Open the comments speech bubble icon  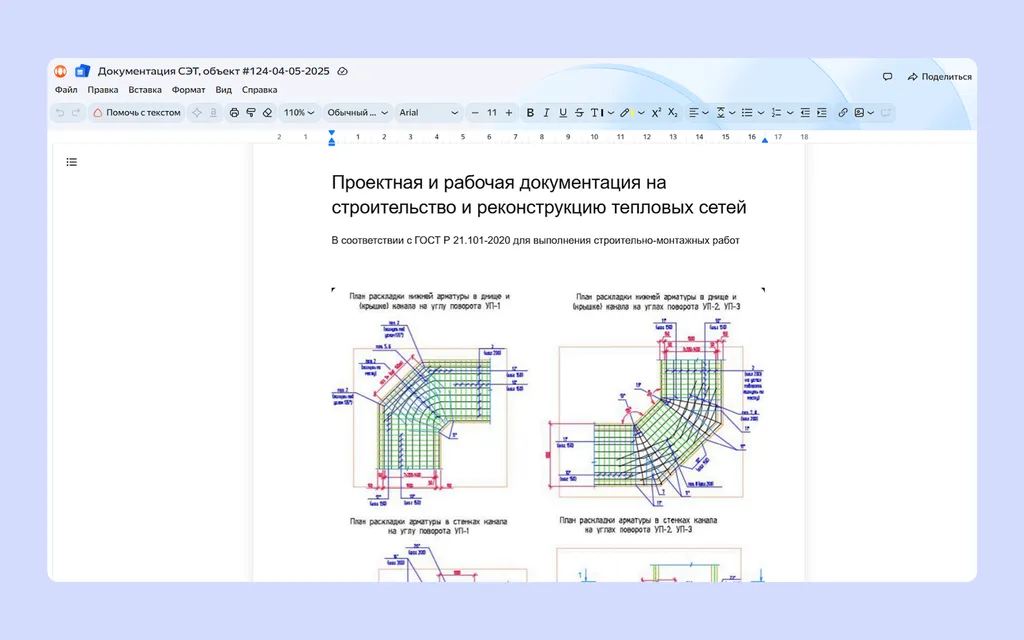(887, 76)
